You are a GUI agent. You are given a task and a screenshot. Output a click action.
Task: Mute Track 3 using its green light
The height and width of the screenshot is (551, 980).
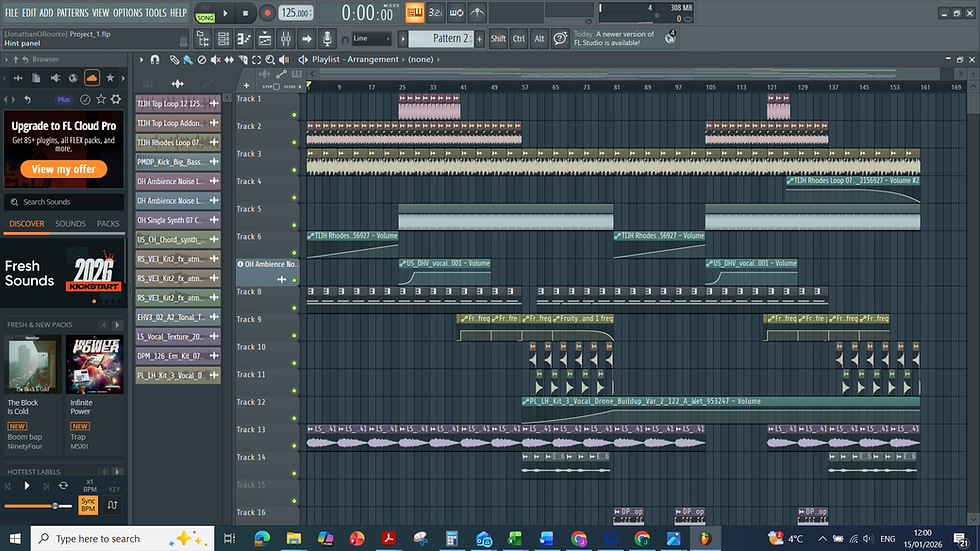coord(294,171)
